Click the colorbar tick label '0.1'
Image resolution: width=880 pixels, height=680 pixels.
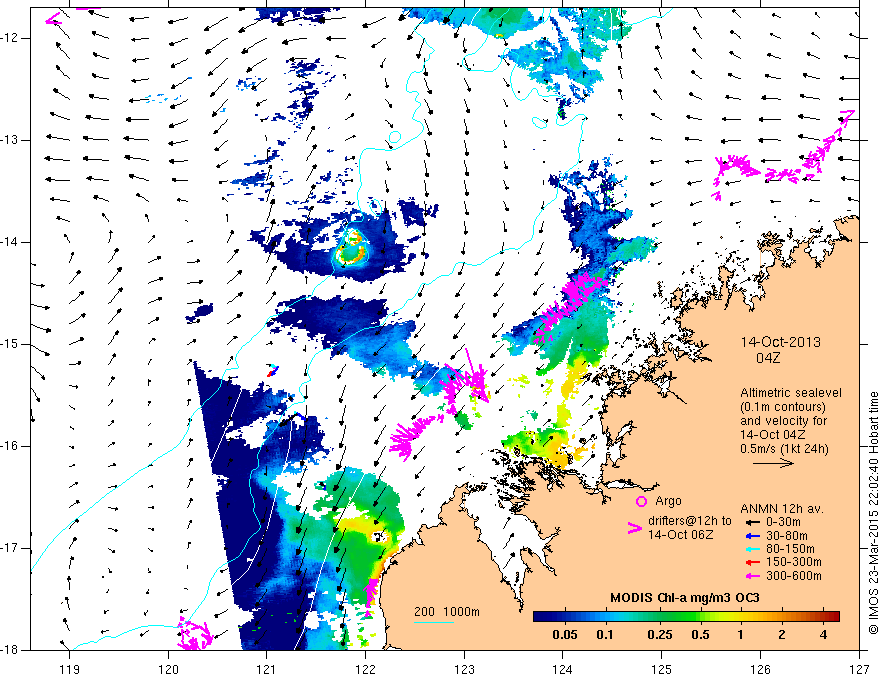[604, 635]
